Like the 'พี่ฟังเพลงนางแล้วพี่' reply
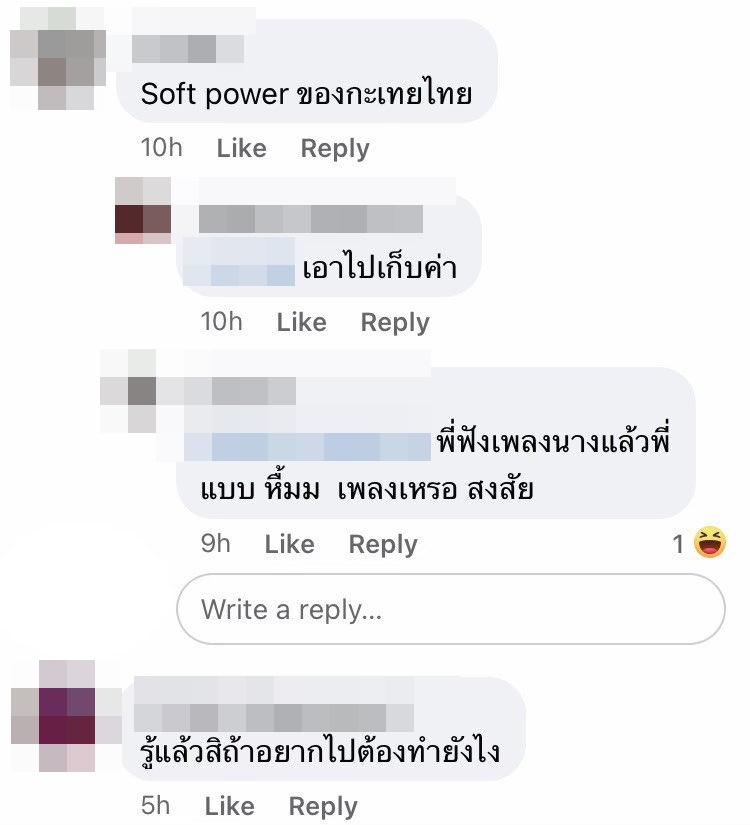Screen dimensions: 750x825 [x=289, y=544]
